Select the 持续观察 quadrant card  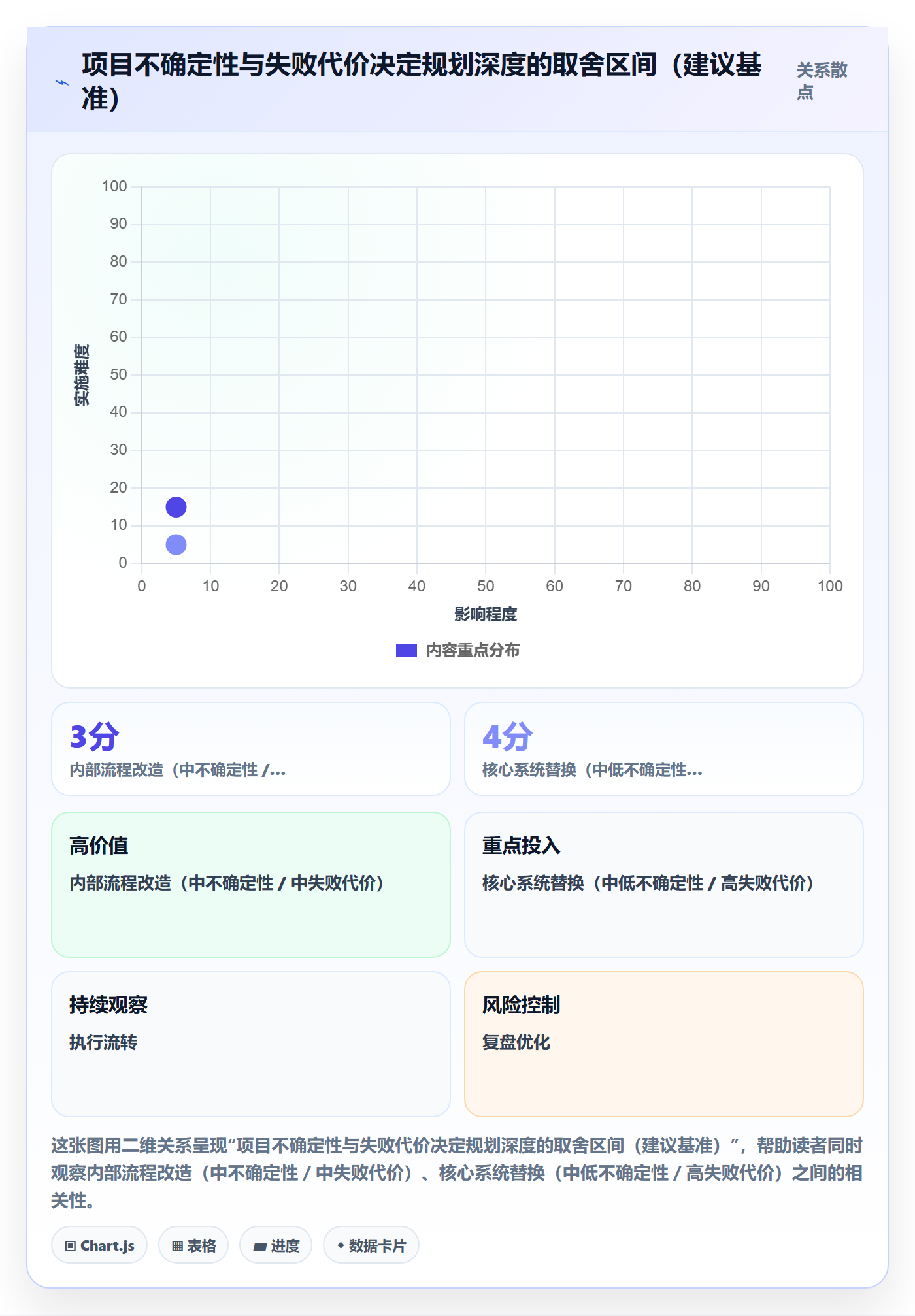(251, 1044)
